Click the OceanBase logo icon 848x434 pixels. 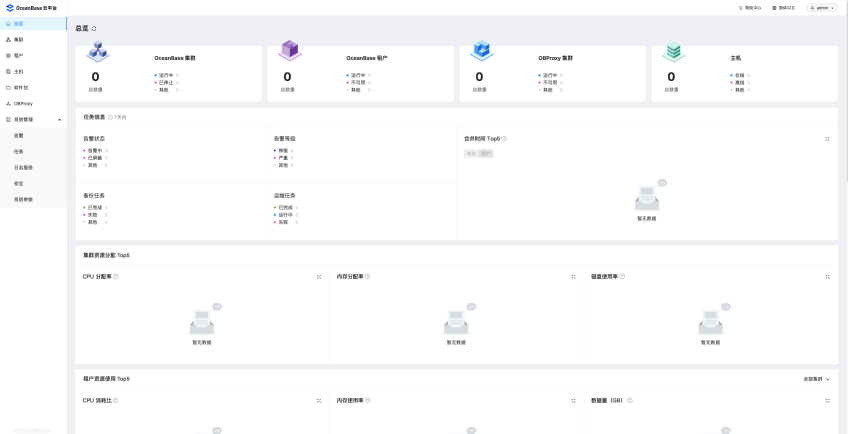(10, 8)
